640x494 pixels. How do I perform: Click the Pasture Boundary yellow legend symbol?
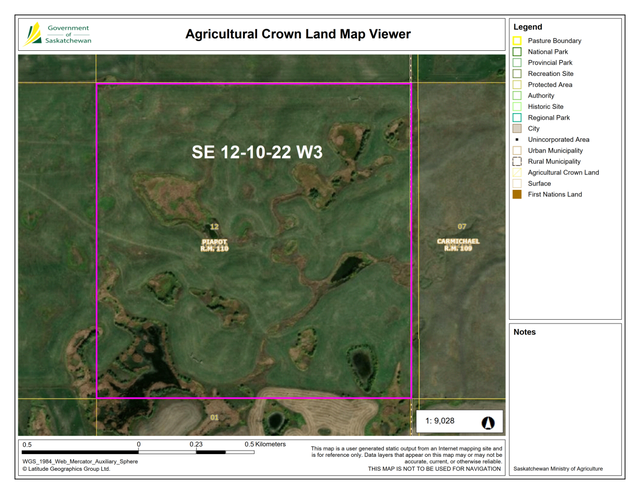517,40
